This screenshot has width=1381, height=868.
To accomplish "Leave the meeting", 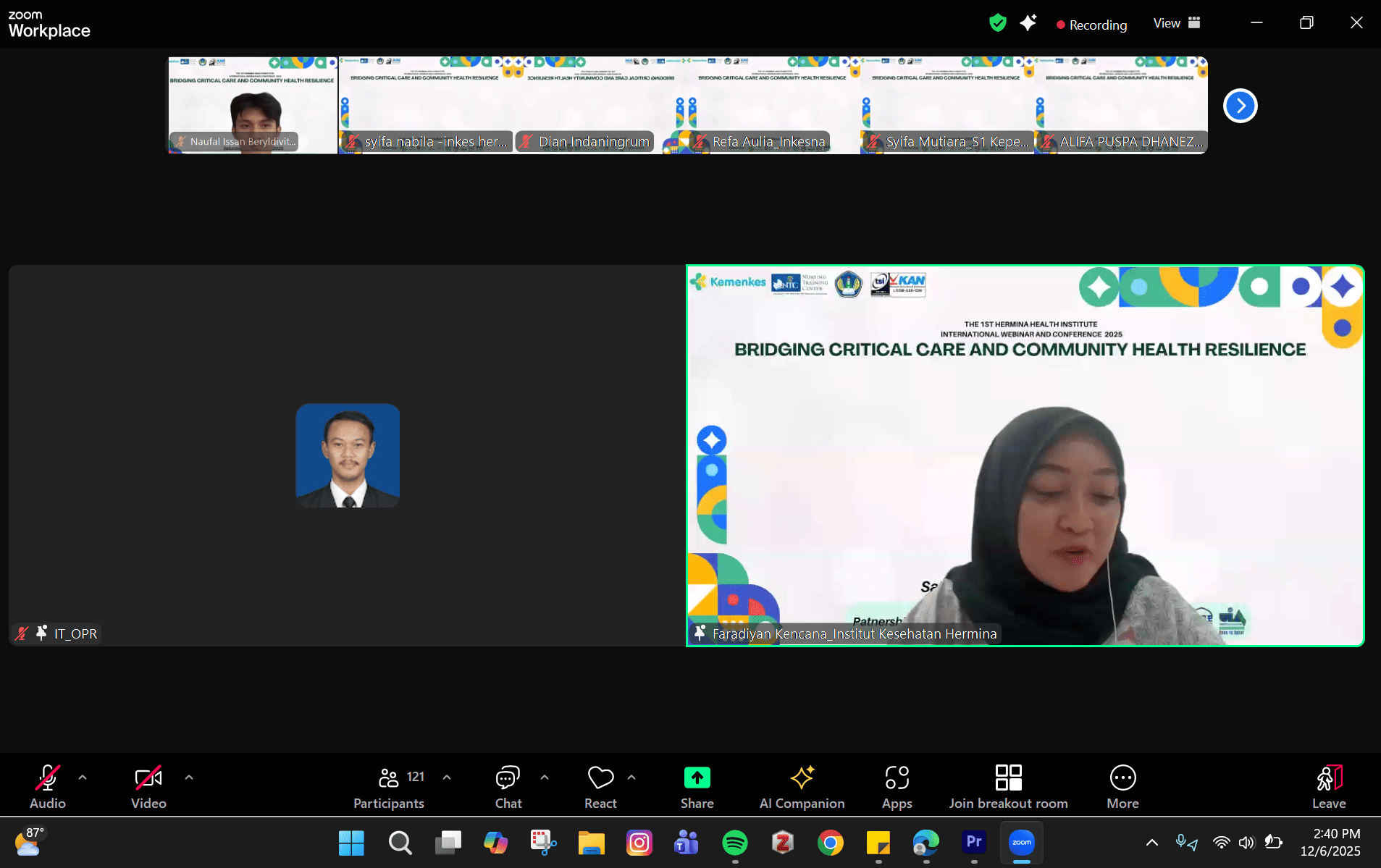I will [1329, 786].
